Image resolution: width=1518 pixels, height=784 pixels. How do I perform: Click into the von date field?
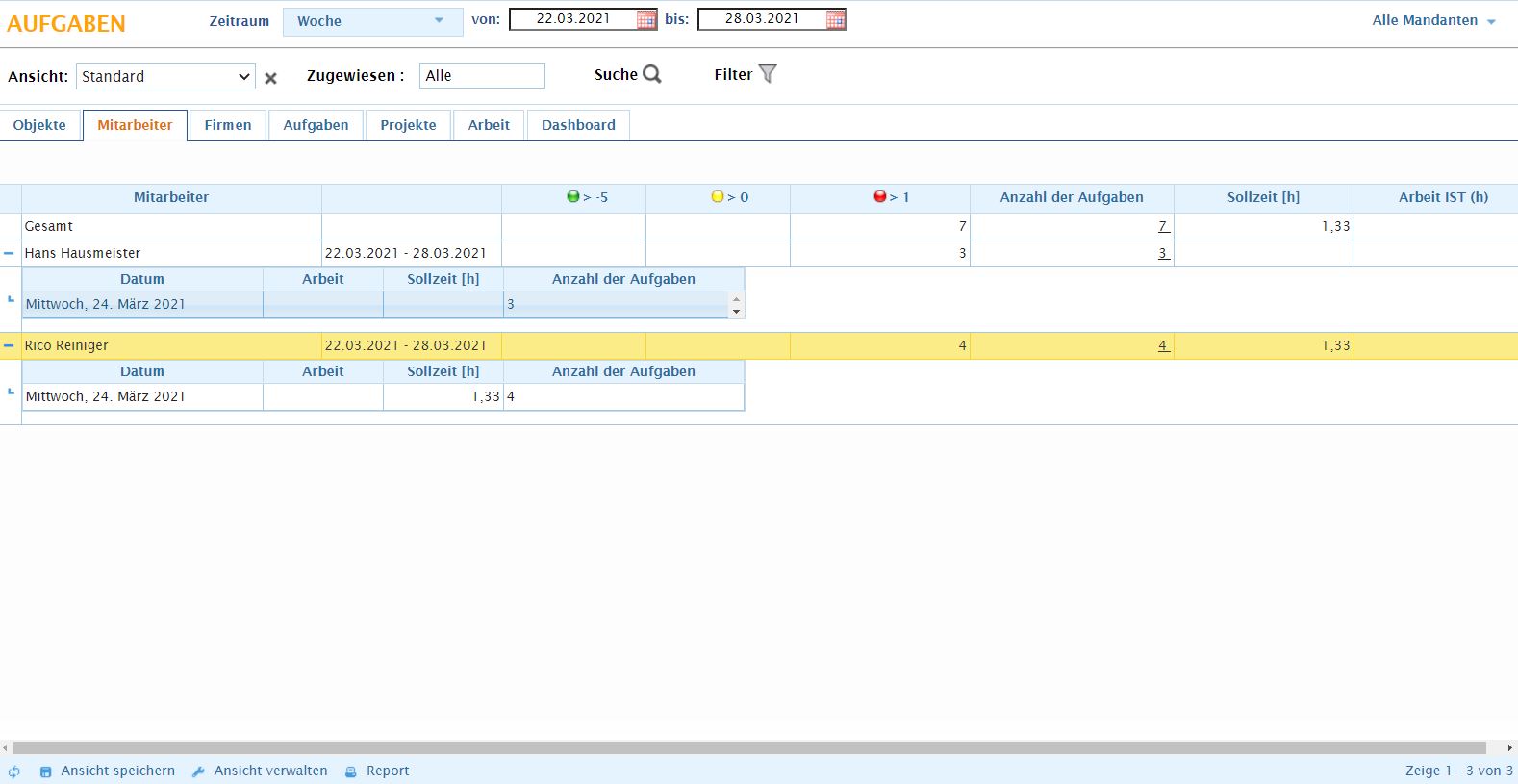[x=573, y=19]
